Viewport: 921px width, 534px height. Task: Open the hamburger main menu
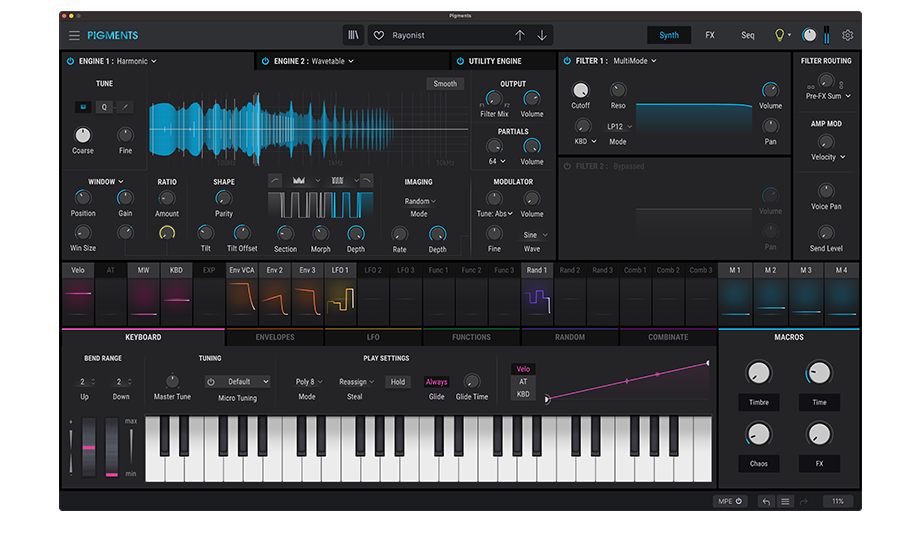tap(74, 35)
